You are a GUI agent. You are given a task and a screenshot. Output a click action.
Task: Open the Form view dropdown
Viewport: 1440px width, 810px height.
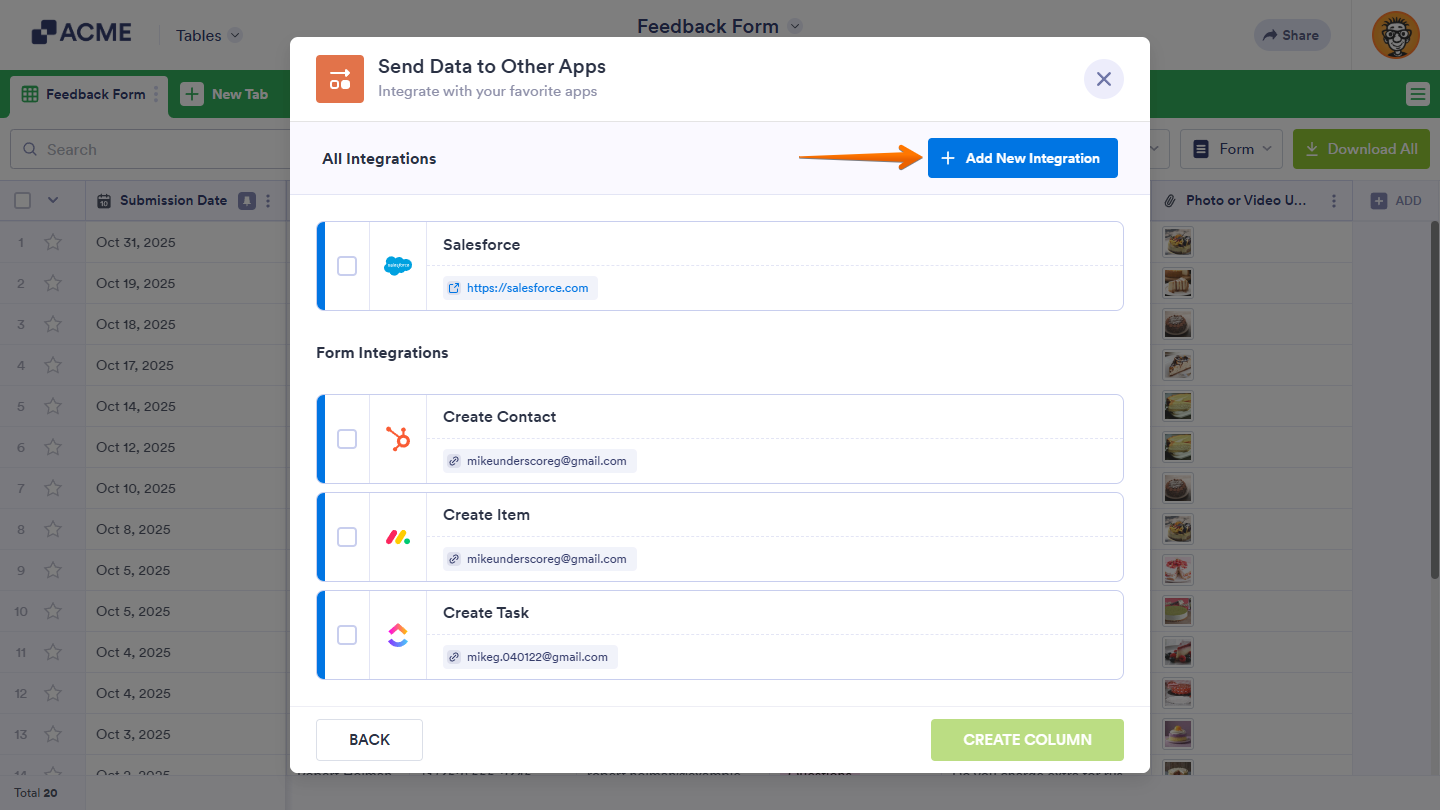point(1231,148)
